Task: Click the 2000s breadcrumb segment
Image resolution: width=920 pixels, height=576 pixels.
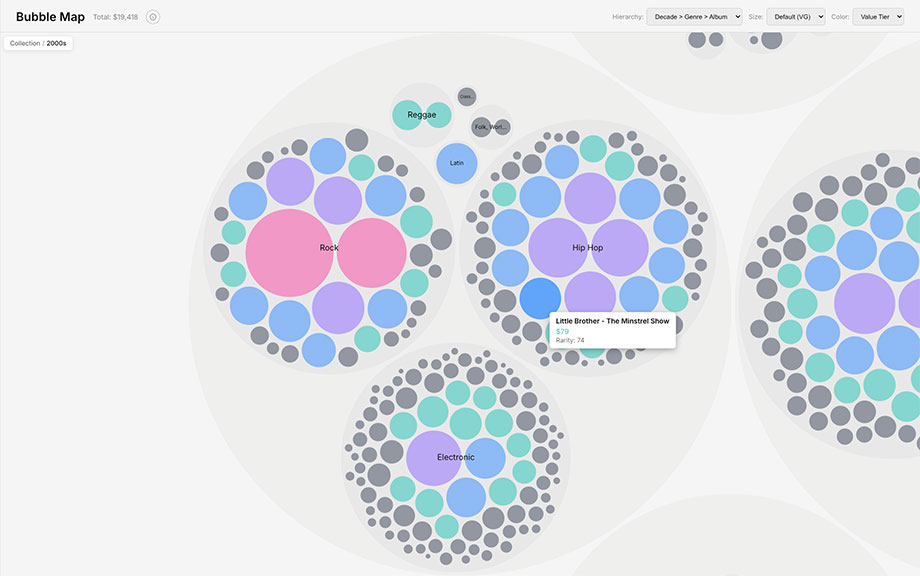Action: coord(57,44)
